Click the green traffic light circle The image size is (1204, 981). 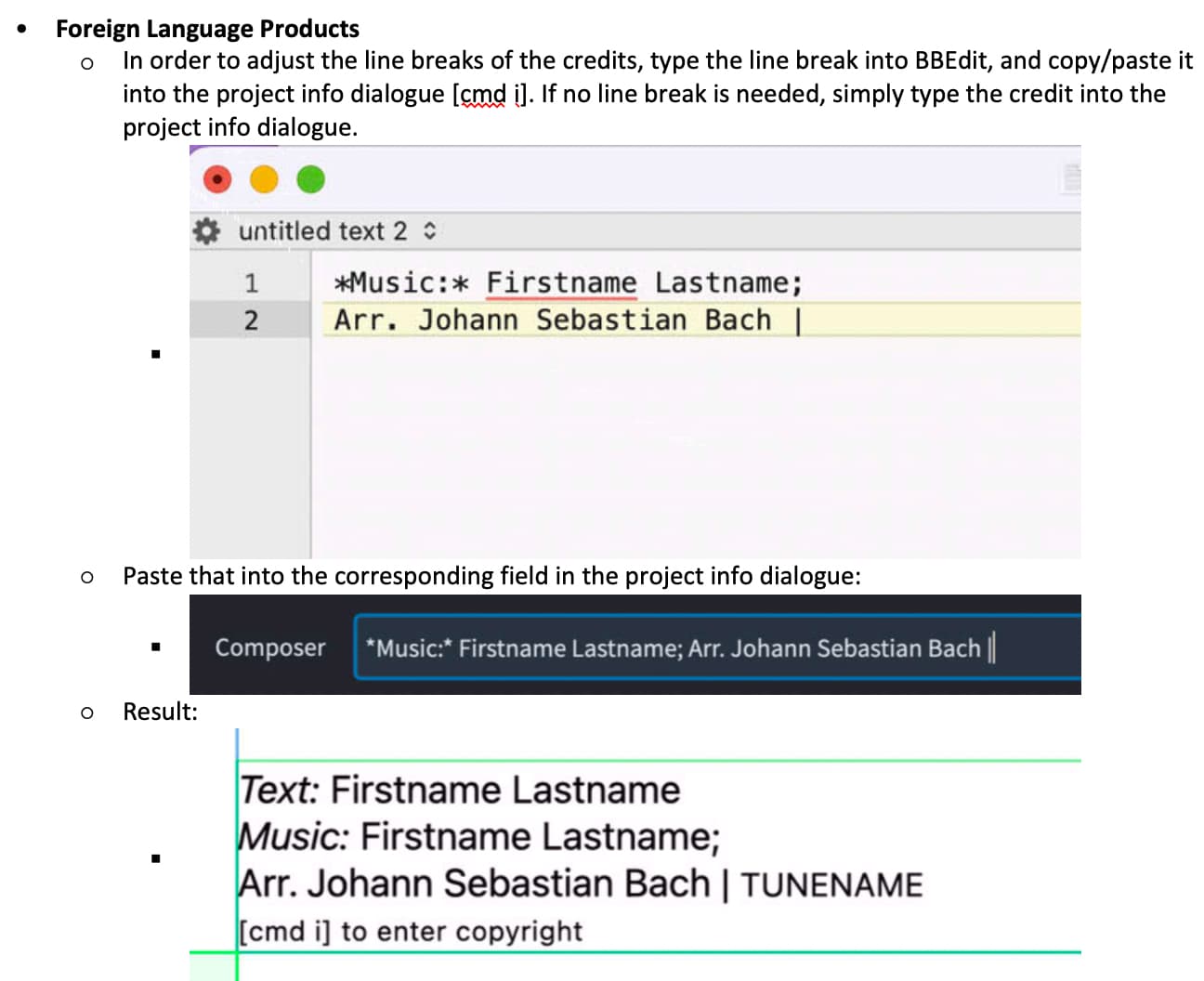[x=312, y=179]
